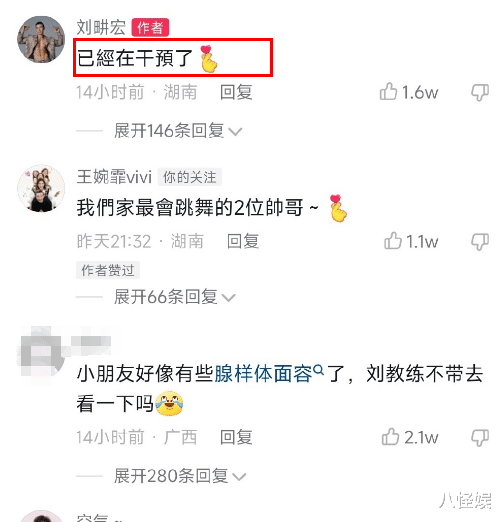Reply to the 广西 user's comment

[236, 437]
